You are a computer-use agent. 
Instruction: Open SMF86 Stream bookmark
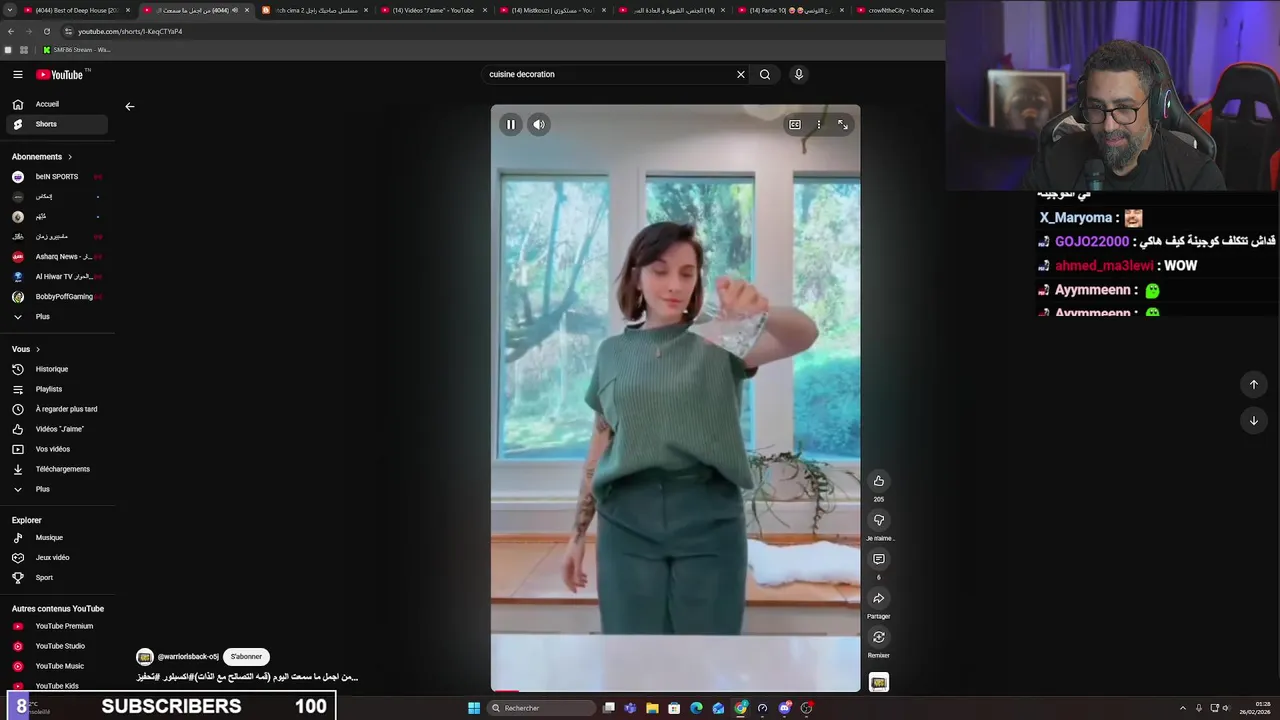click(x=77, y=50)
